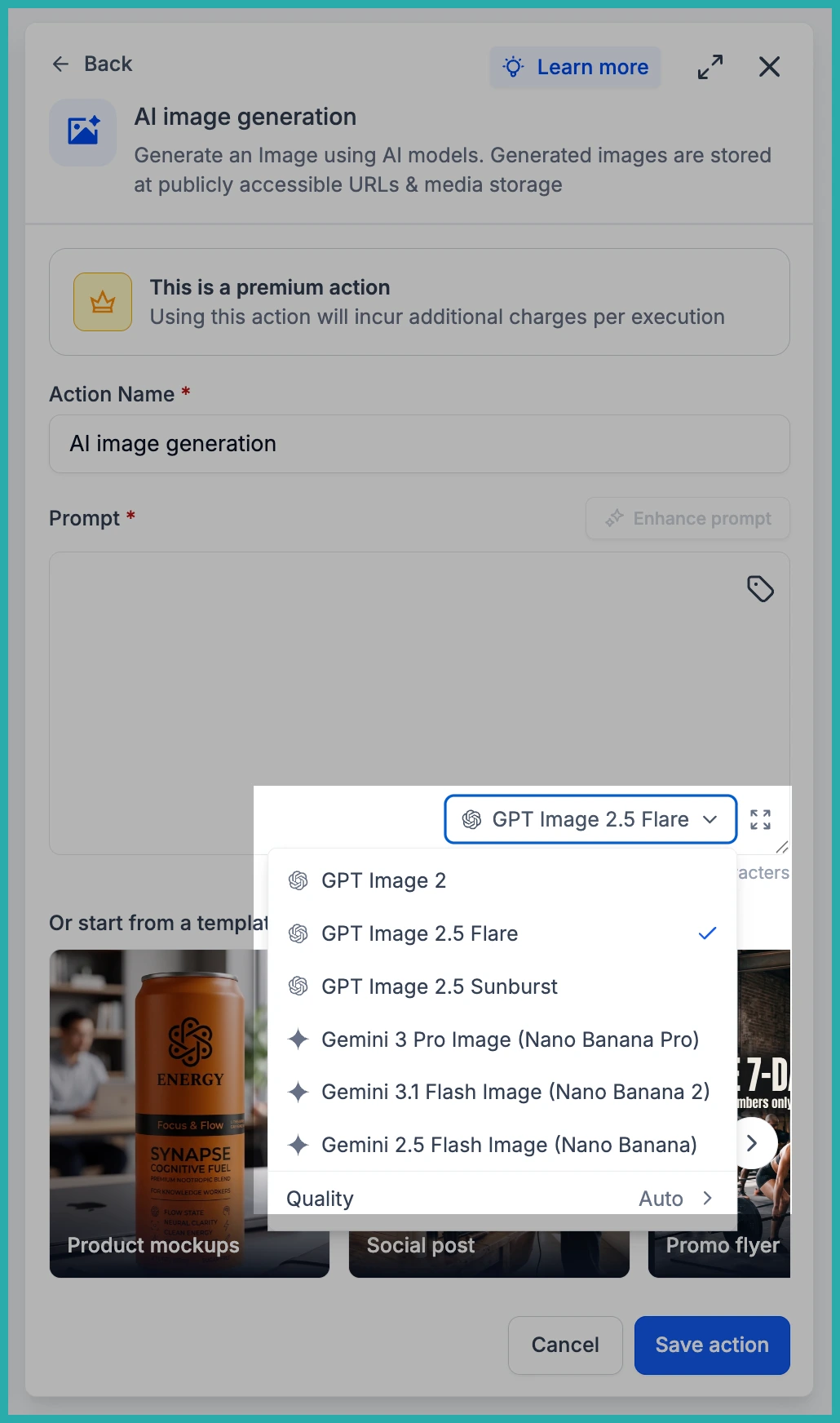
Task: Expand the dialog with the diagonal arrows icon
Action: [710, 67]
